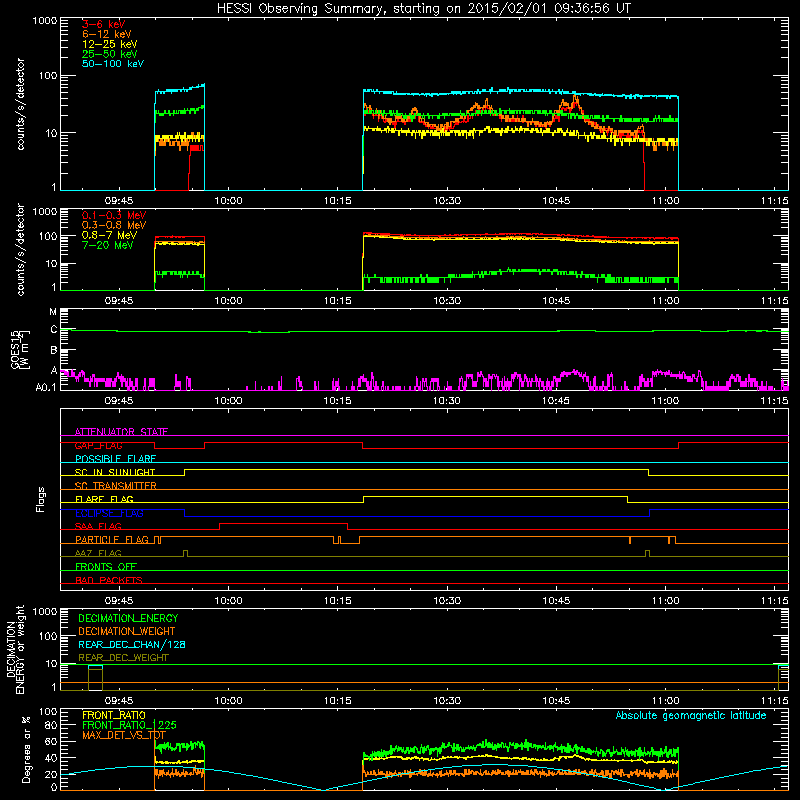
Task: Click the FRONT_RATIO_1225 legend label
Action: tap(129, 725)
